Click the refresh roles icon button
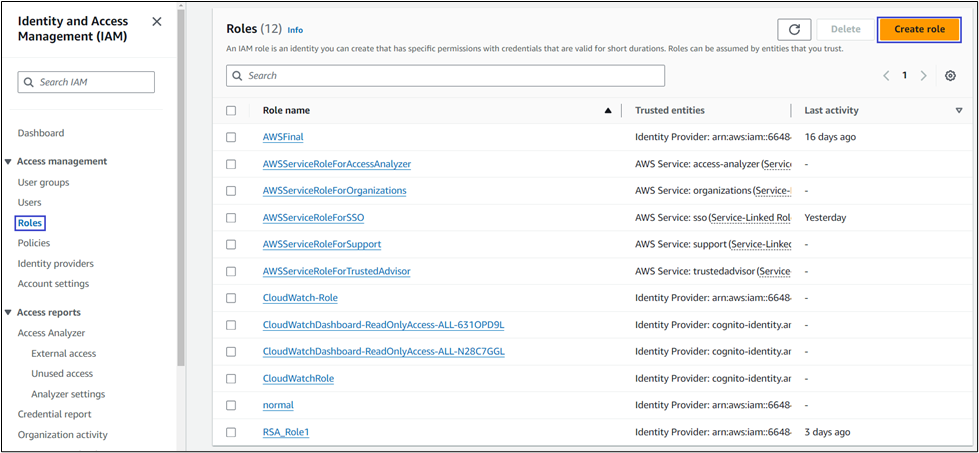This screenshot has width=979, height=453. pyautogui.click(x=793, y=30)
